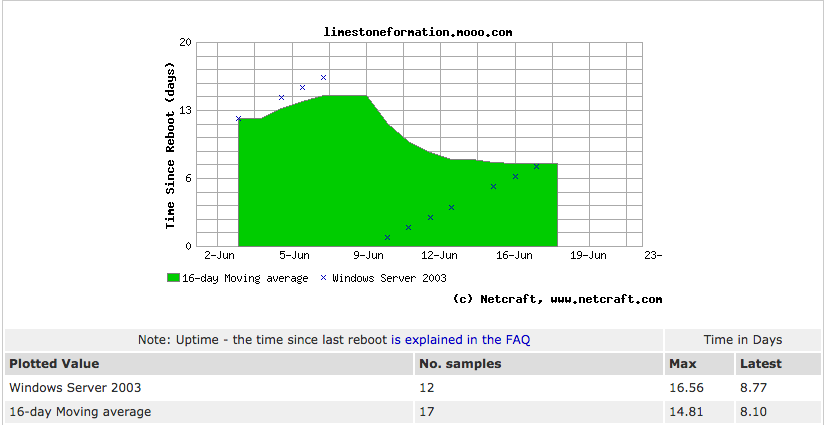Click the y-axis label 6
The height and width of the screenshot is (425, 828).
(x=189, y=178)
